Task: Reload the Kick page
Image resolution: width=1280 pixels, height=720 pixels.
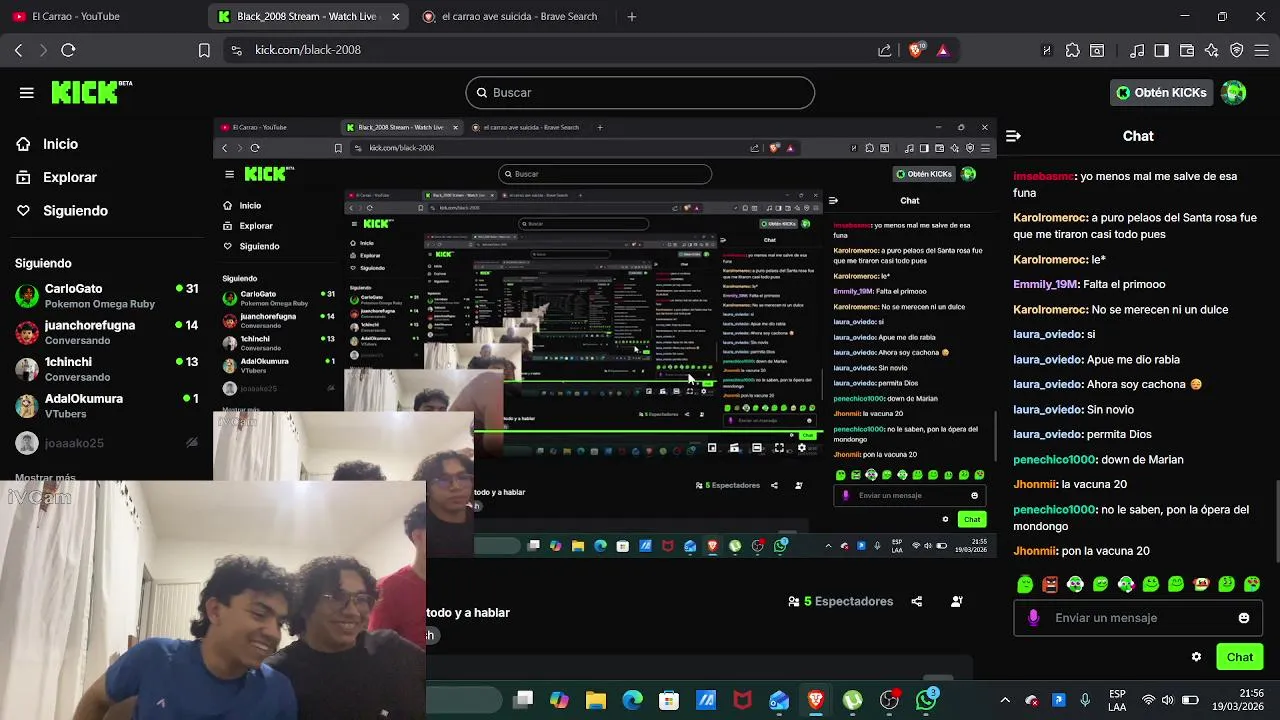Action: tap(68, 50)
